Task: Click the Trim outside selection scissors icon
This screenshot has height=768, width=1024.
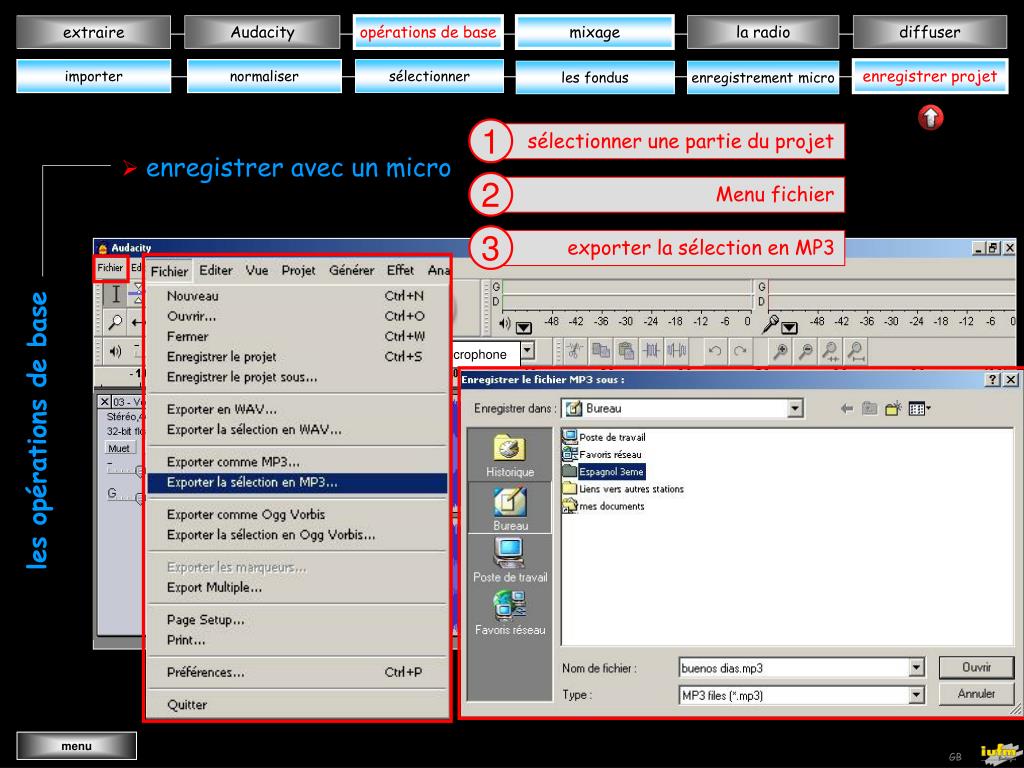Action: coord(574,351)
